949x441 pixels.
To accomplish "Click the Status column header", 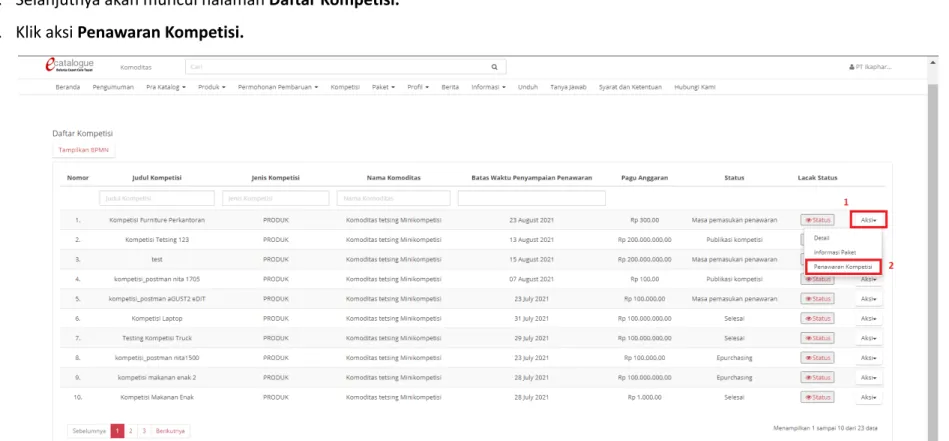I will point(734,178).
